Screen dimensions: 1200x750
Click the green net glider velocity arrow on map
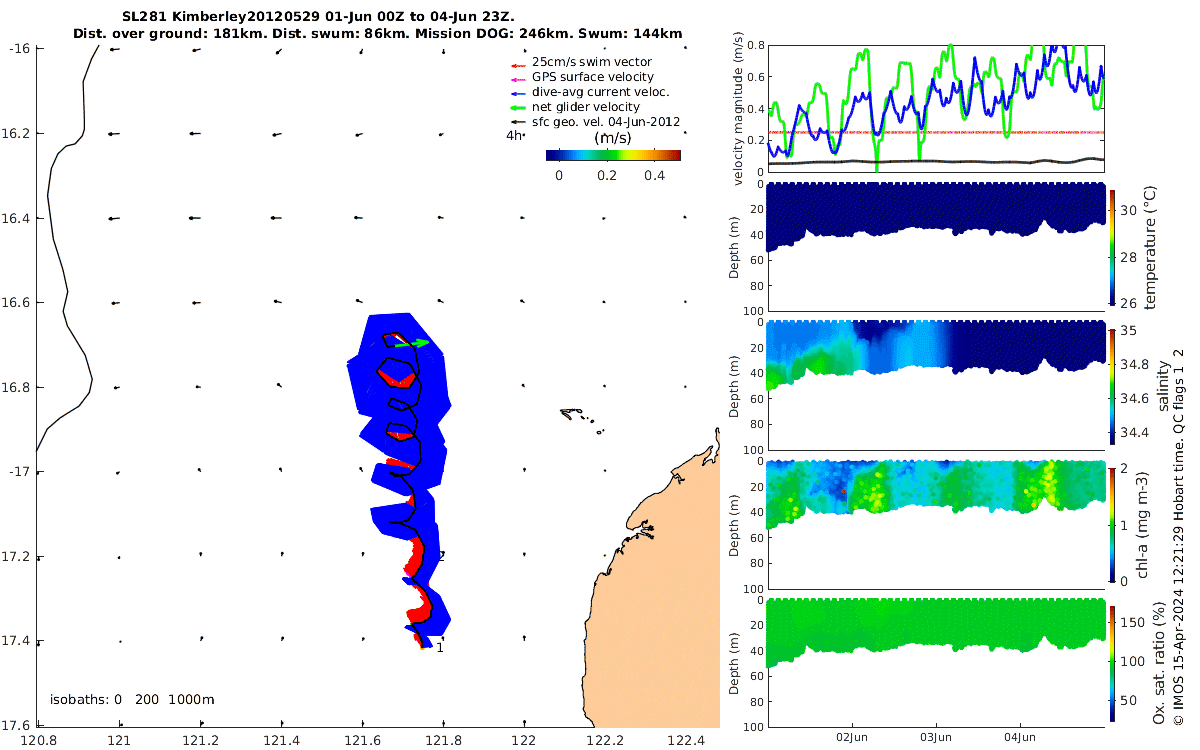(x=412, y=343)
